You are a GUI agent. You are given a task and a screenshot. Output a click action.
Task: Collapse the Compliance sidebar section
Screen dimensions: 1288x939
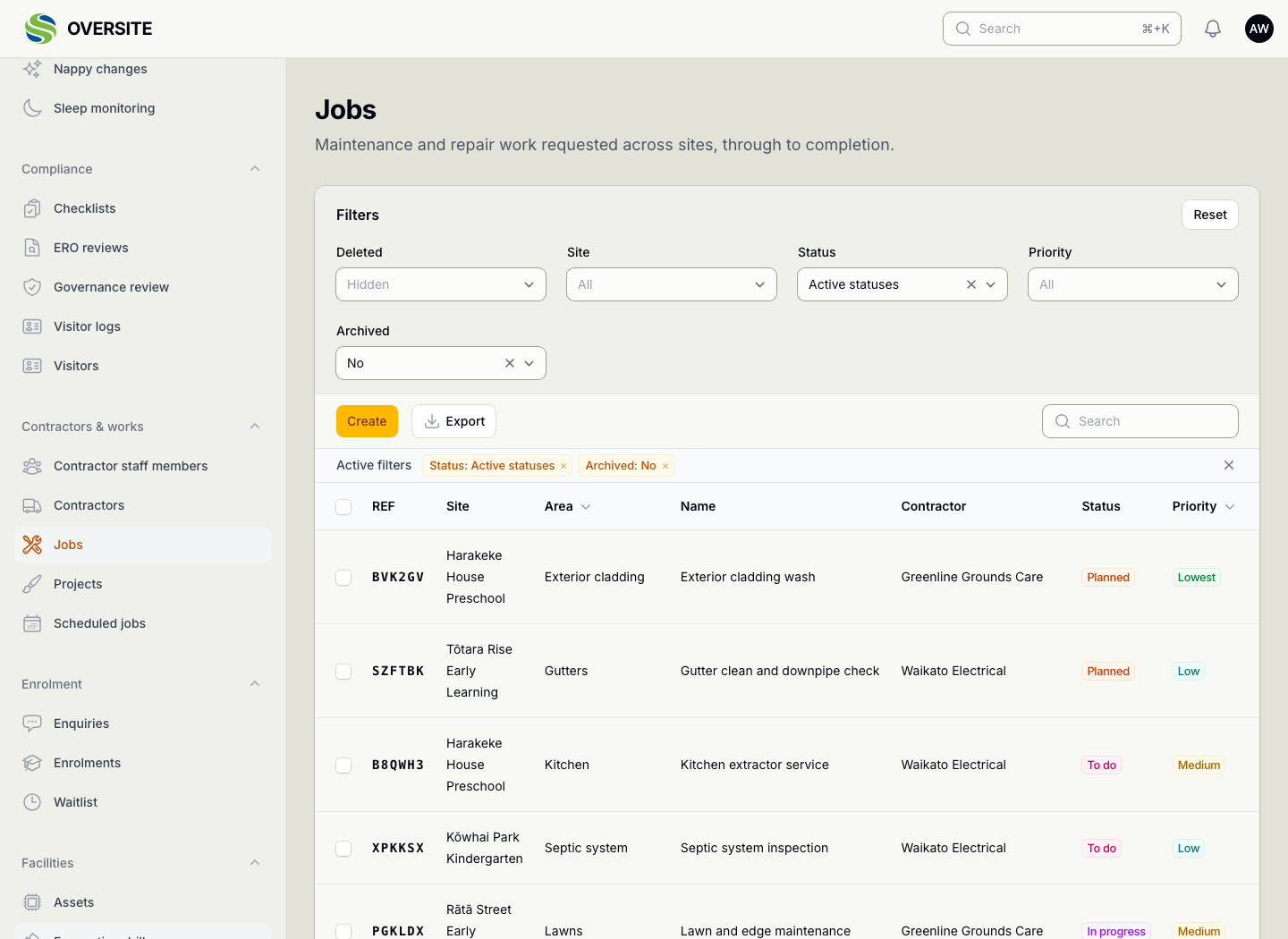pos(255,169)
